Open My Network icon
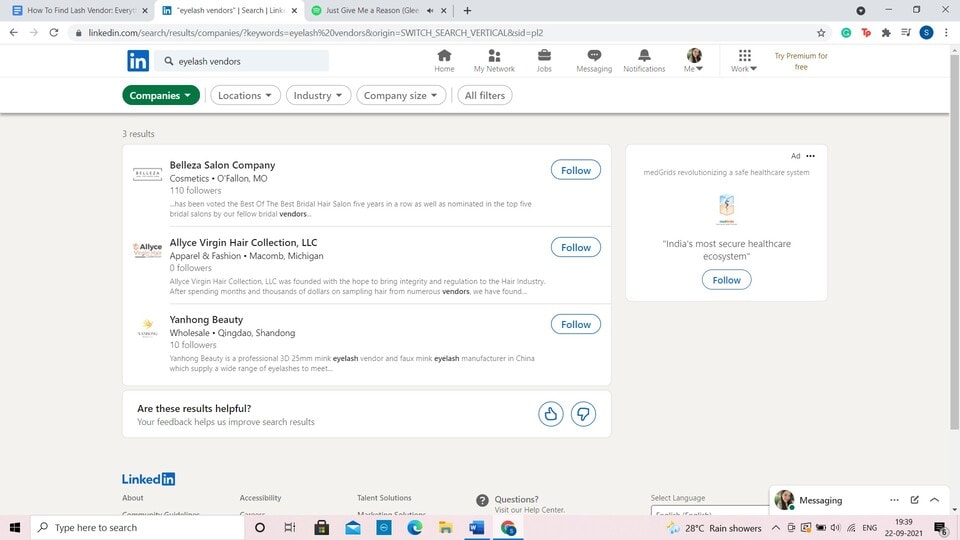 (494, 61)
